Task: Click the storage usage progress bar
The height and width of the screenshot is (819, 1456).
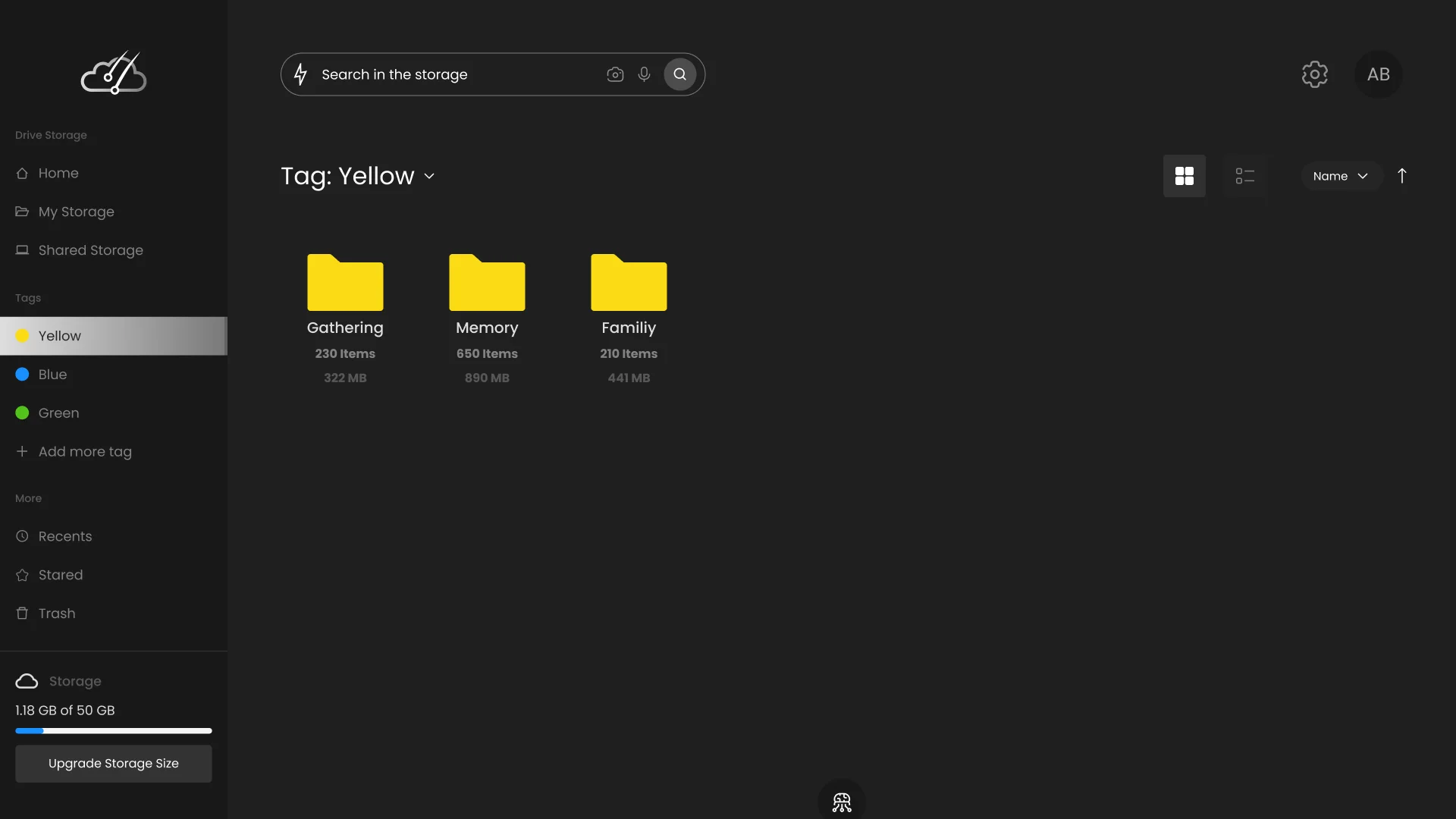Action: point(114,731)
